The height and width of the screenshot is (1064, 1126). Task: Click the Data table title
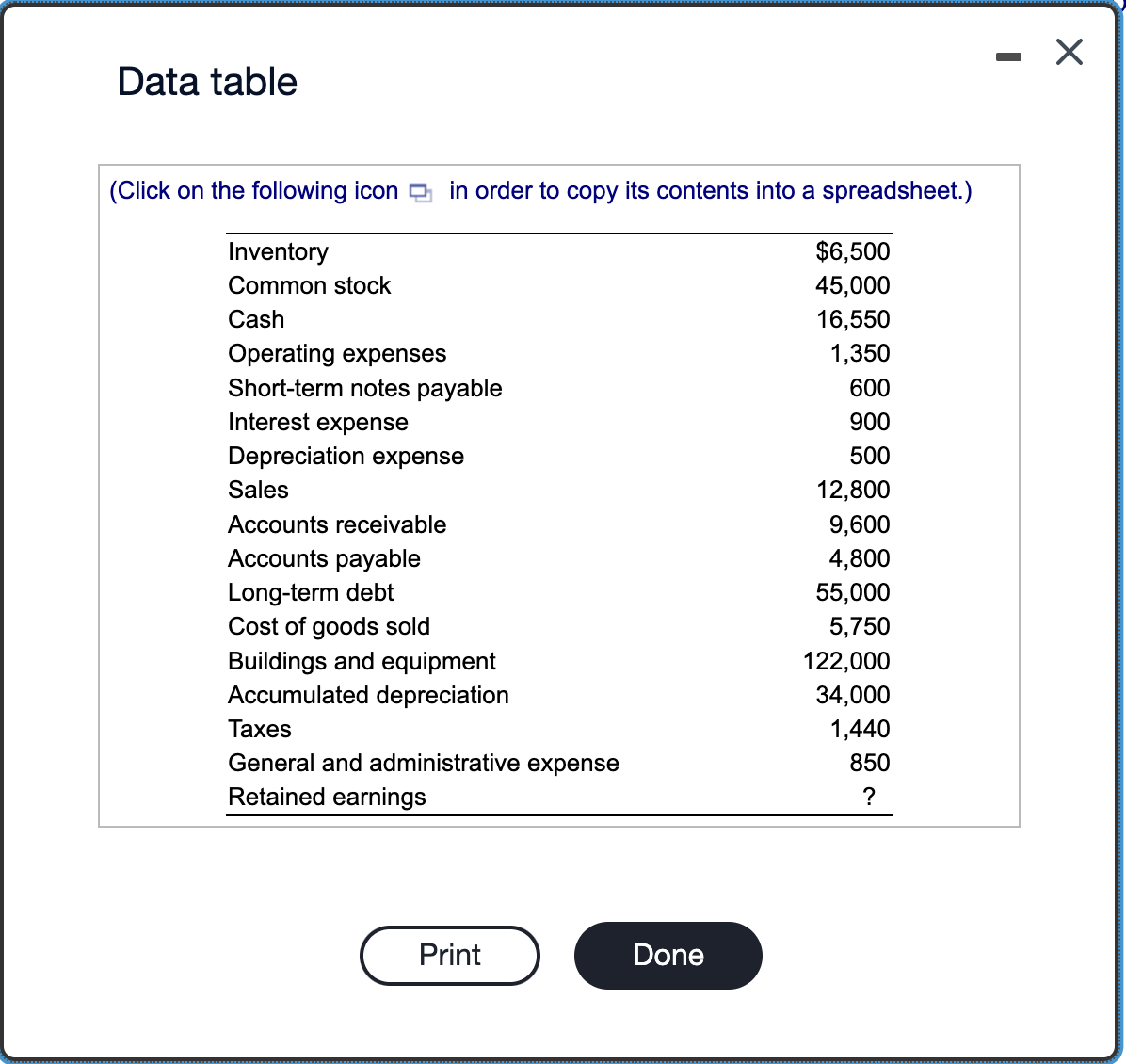(206, 82)
